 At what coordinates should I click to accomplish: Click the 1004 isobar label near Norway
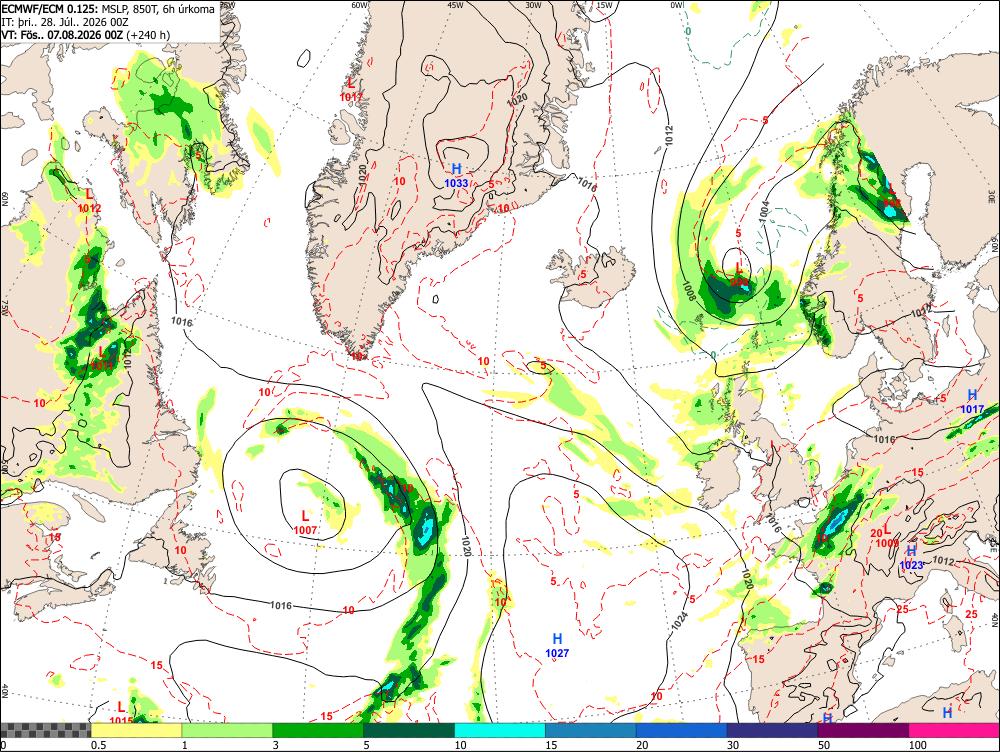pos(765,212)
